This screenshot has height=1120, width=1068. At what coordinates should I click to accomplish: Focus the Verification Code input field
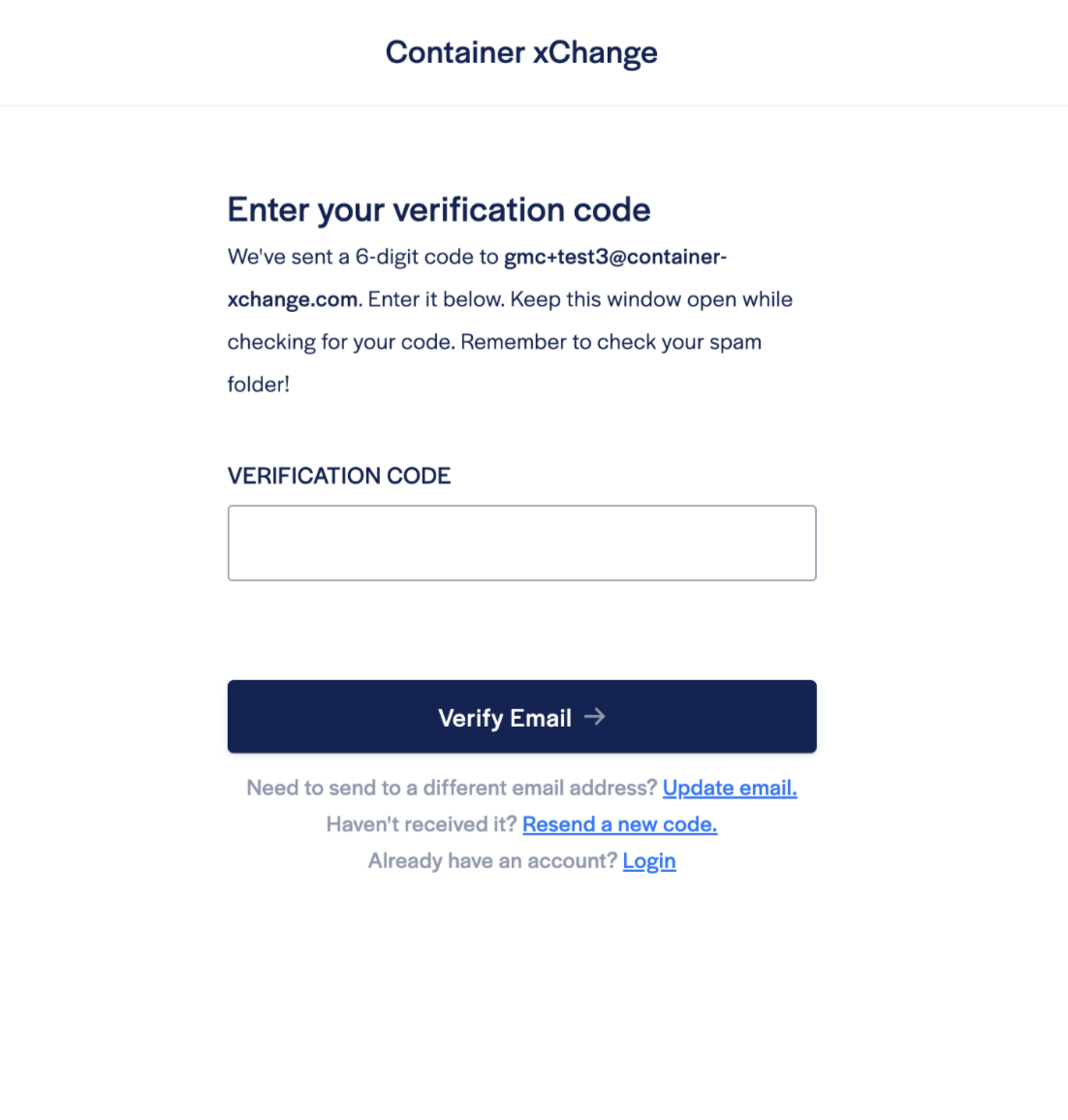[521, 543]
